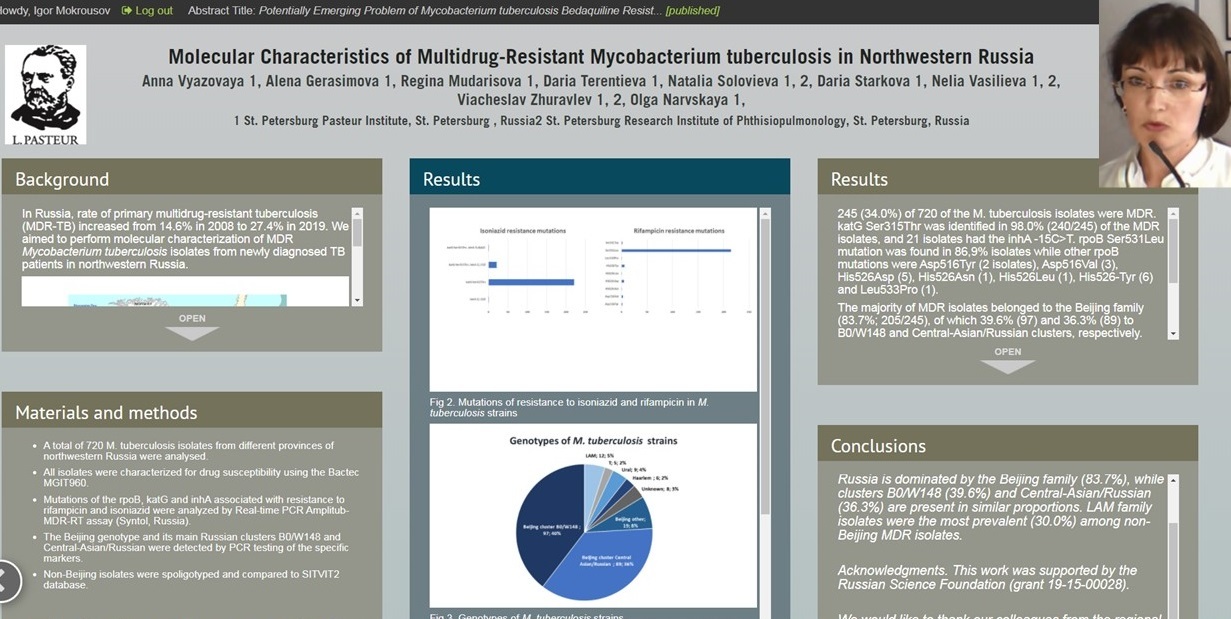Open the Genotypes pie chart figure
Image resolution: width=1231 pixels, height=619 pixels.
(593, 515)
